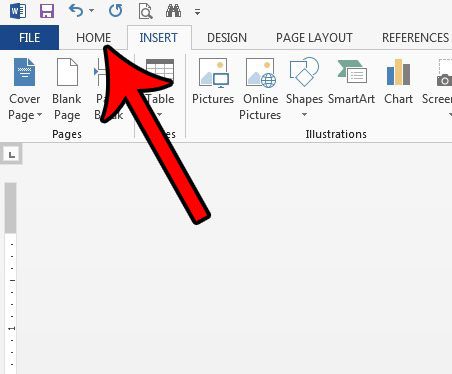Screen dimensions: 452x374
Task: Open the PAGE LAYOUT tab
Action: point(314,38)
